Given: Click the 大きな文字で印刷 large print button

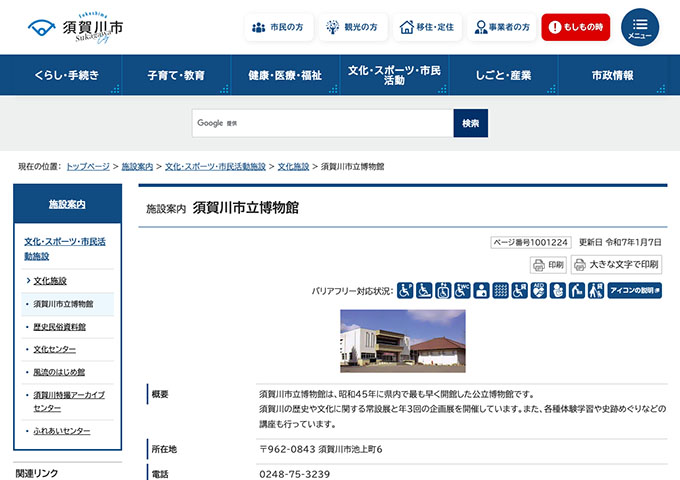Looking at the screenshot, I should 616,264.
